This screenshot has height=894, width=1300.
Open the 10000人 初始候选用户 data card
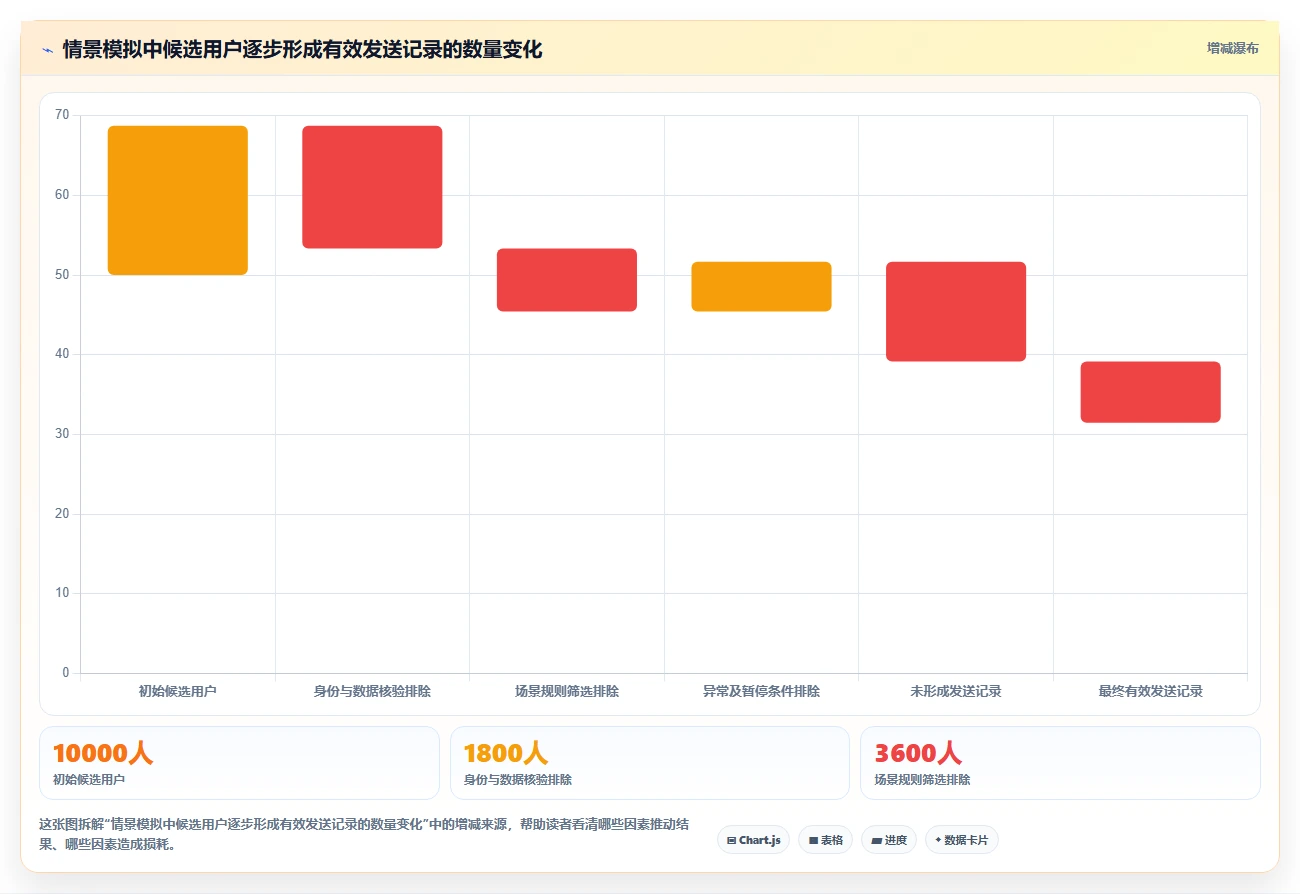[239, 763]
